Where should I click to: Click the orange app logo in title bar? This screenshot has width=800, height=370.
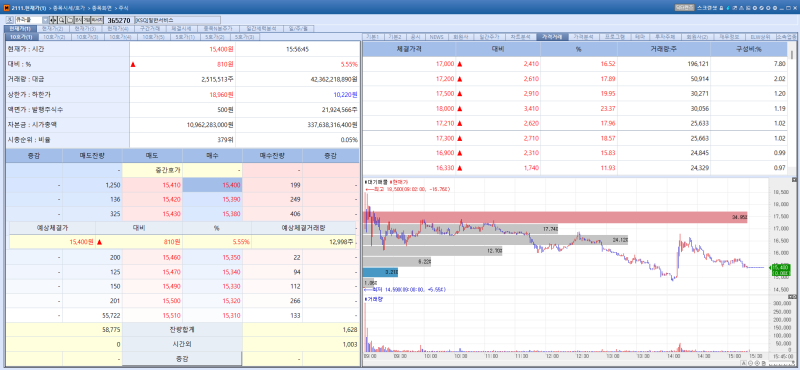pos(6,8)
